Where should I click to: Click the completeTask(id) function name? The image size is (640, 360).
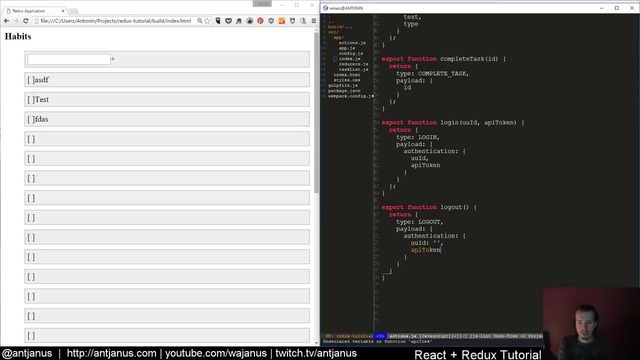(469, 59)
